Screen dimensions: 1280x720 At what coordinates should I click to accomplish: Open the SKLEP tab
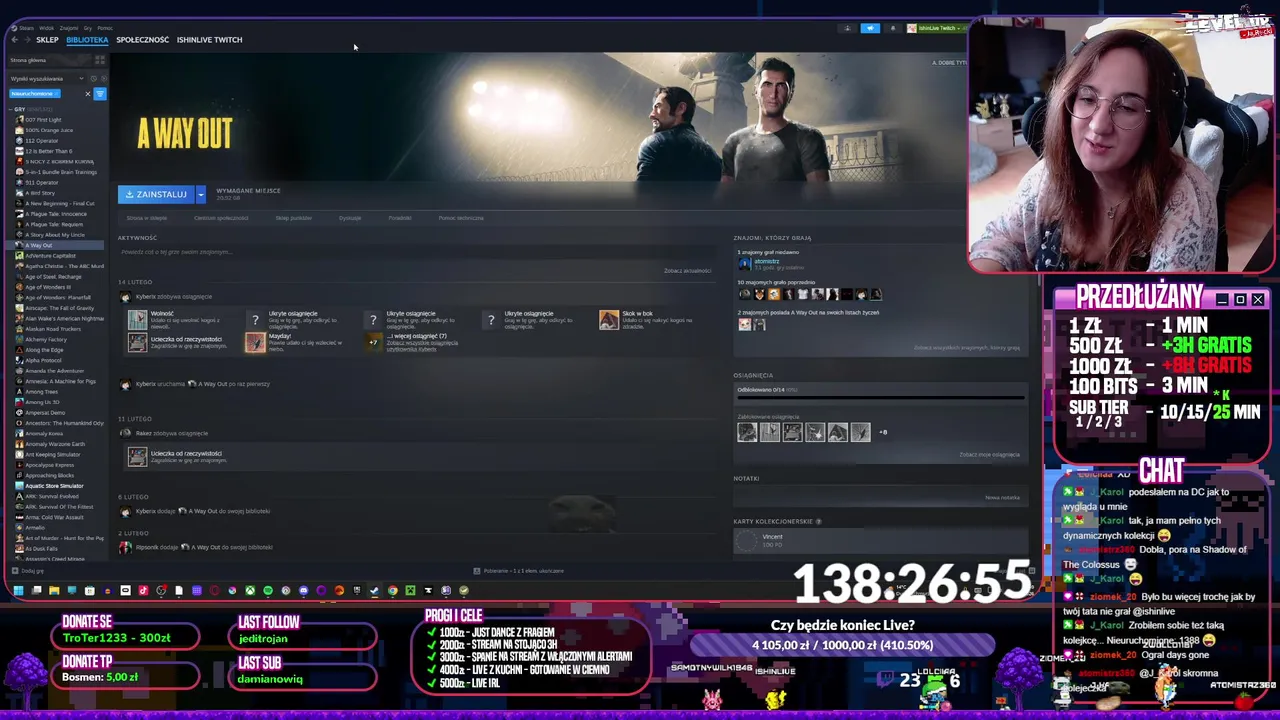[x=47, y=40]
